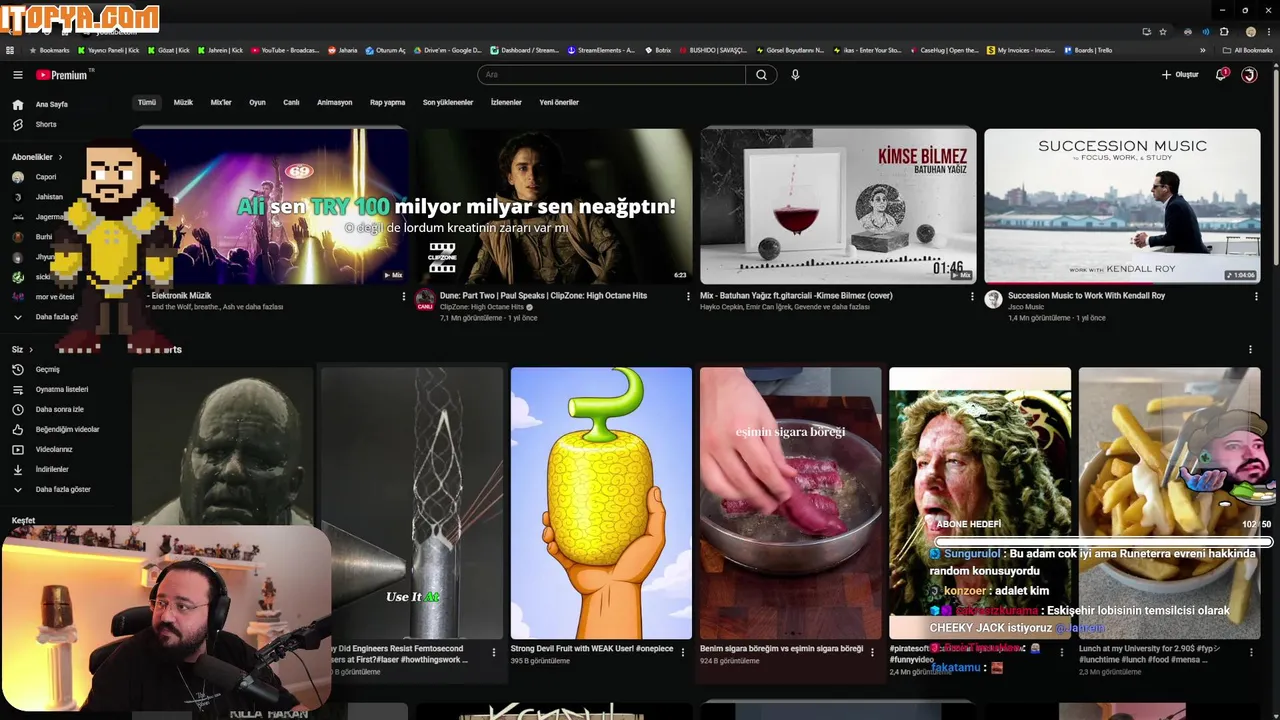1280x720 pixels.
Task: Open the Oluştur create menu
Action: tap(1180, 75)
